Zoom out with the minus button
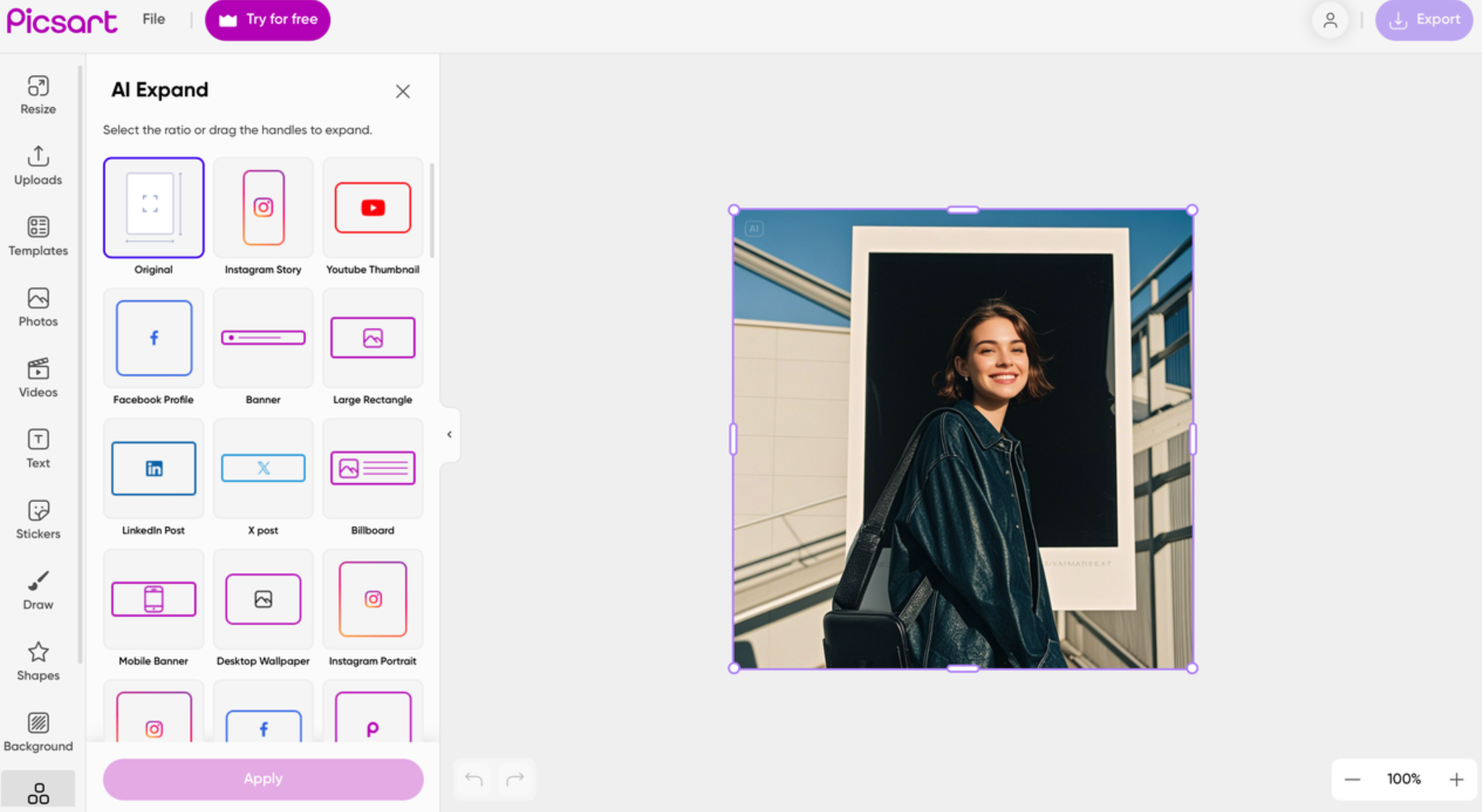 point(1352,779)
